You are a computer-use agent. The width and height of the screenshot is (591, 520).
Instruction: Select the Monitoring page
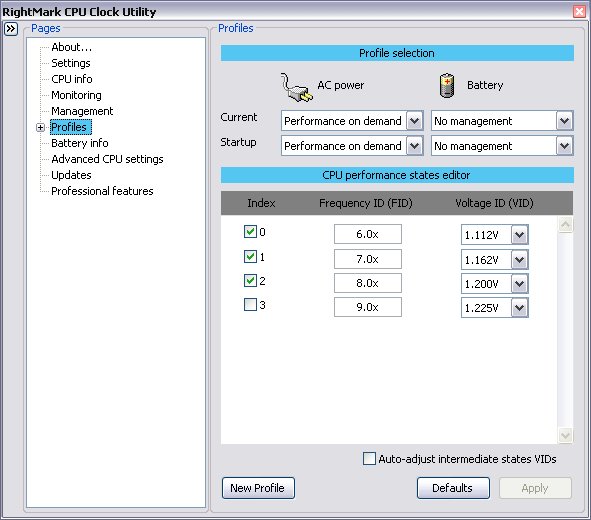coord(77,95)
